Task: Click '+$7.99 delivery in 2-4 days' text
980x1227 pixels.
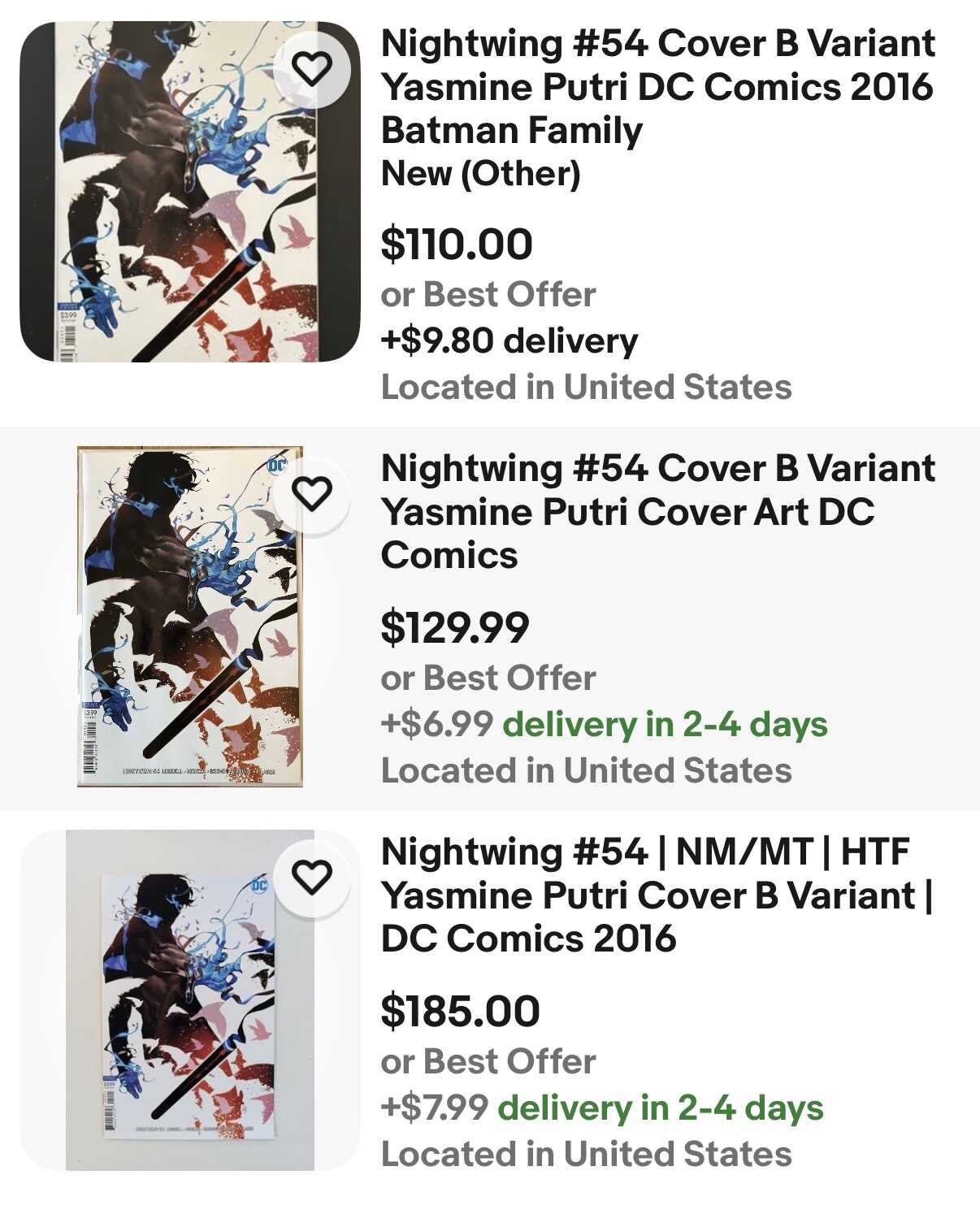Action: point(602,1108)
